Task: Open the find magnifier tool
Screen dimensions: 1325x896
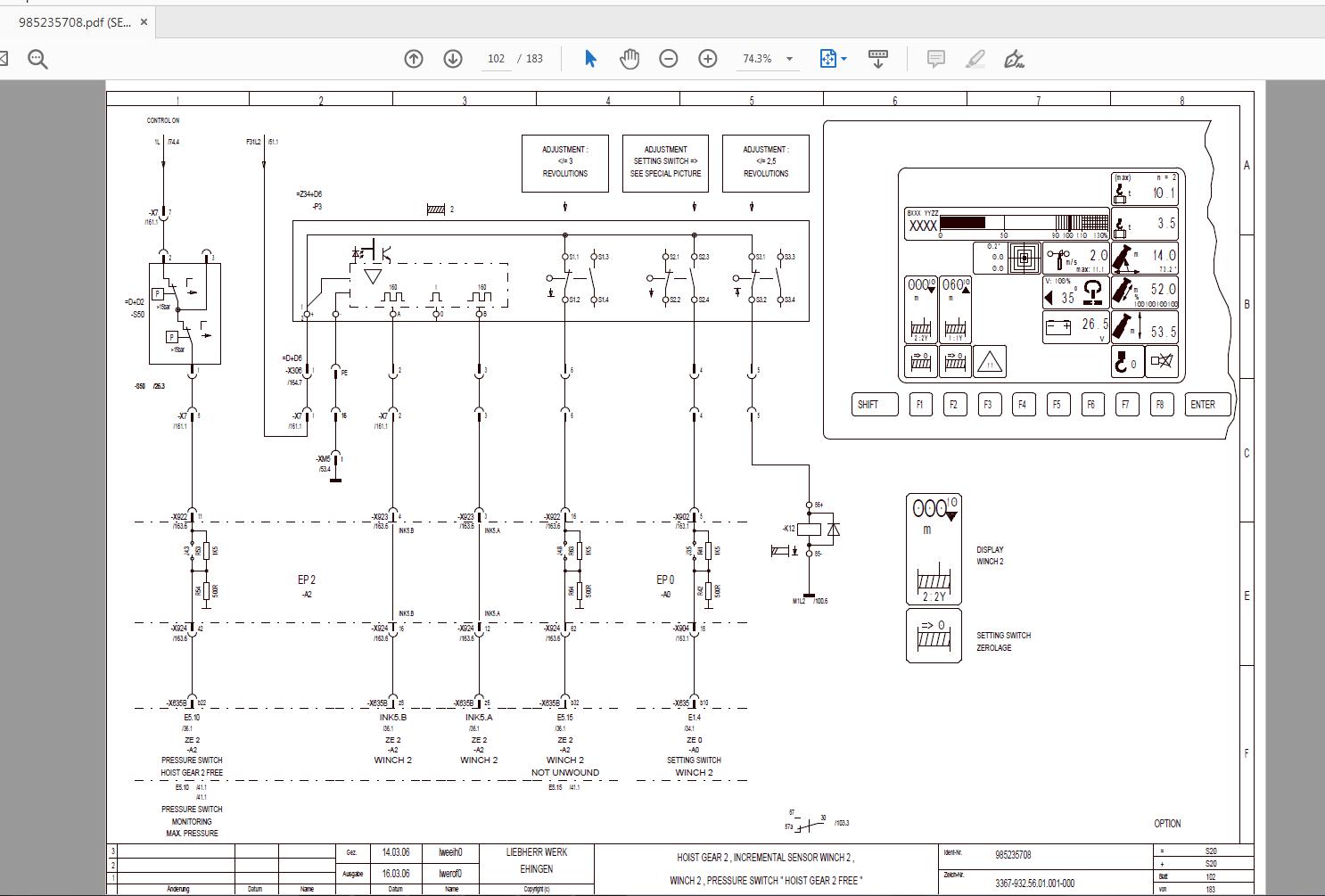Action: click(x=37, y=59)
